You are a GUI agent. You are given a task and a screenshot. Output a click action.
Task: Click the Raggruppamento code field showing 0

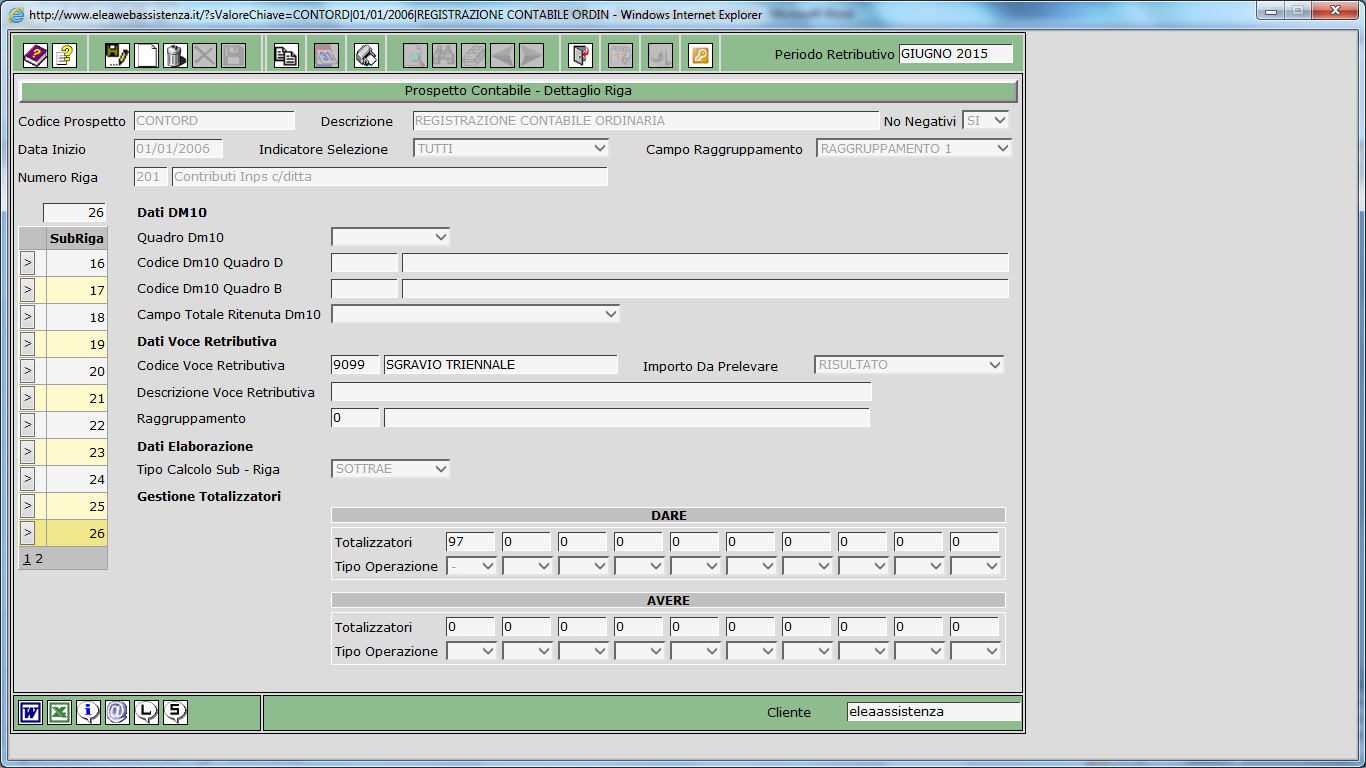355,418
